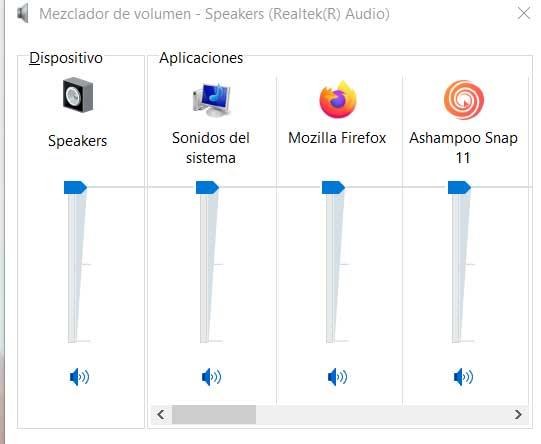This screenshot has width=541, height=444.
Task: Click the Sonidos del sistema slider handle
Action: click(x=207, y=187)
